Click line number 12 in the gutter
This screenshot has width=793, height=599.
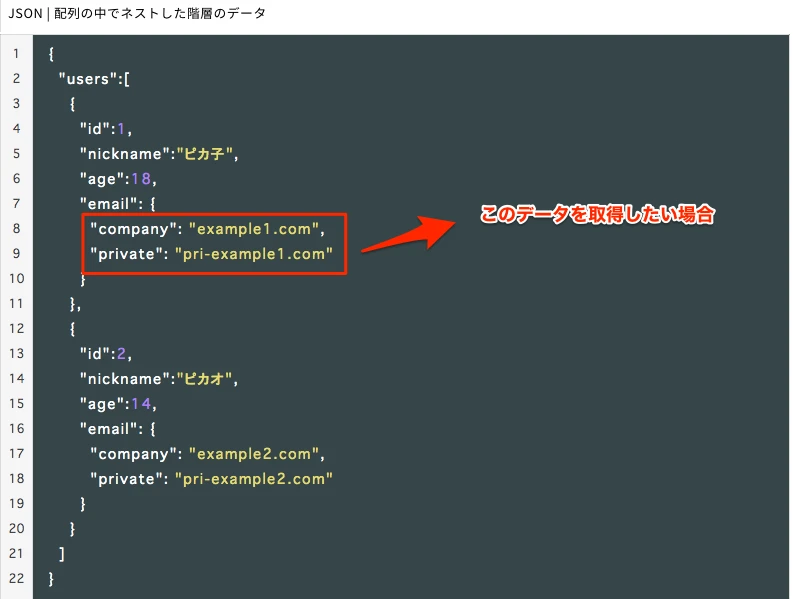16,329
